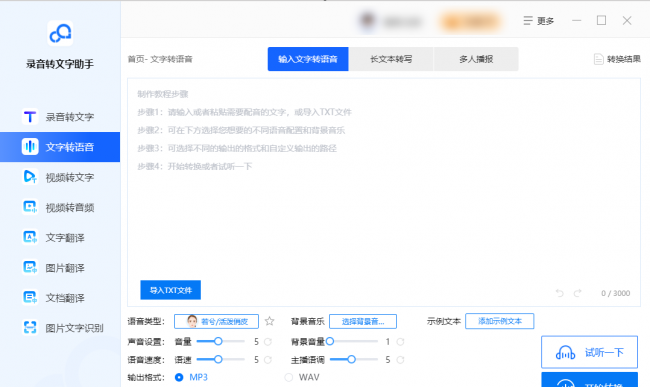Click the blurred orange button in title bar
Viewport: 650px width, 387px height.
(x=470, y=21)
